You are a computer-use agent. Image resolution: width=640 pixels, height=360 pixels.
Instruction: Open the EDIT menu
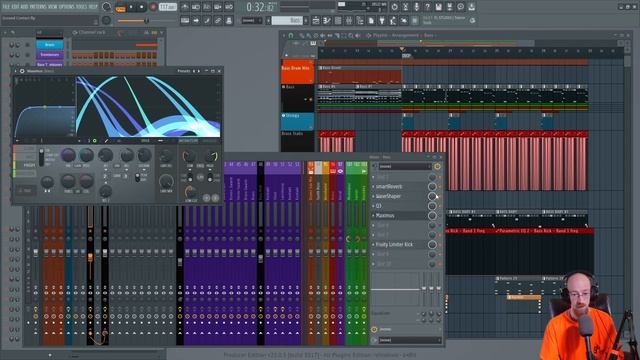[17, 7]
